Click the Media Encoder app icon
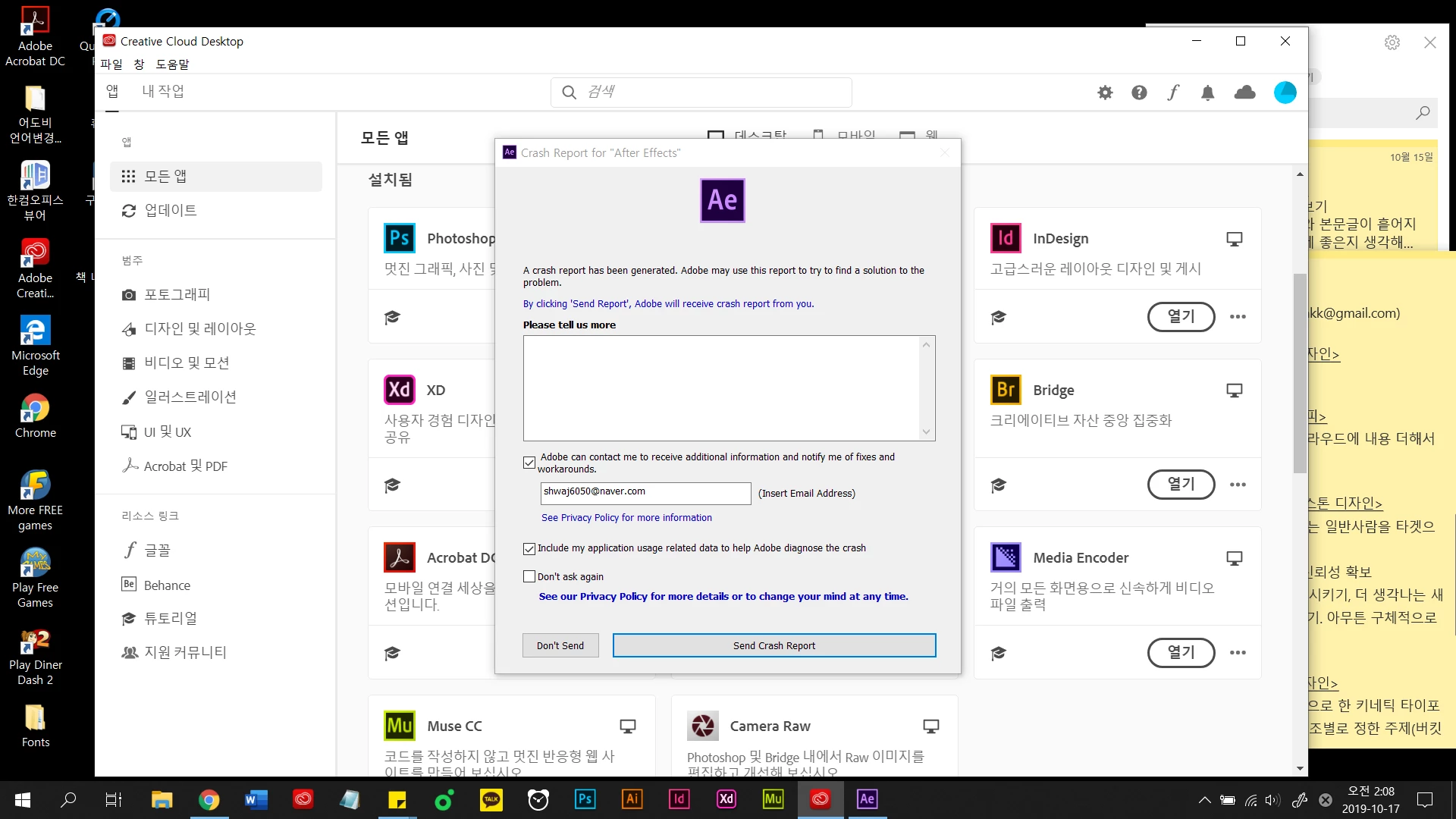The image size is (1456, 819). tap(1006, 557)
